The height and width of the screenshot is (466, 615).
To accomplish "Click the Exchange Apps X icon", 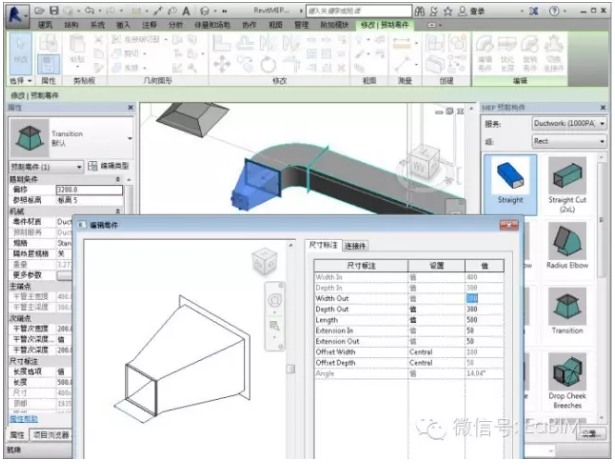I will coord(533,11).
